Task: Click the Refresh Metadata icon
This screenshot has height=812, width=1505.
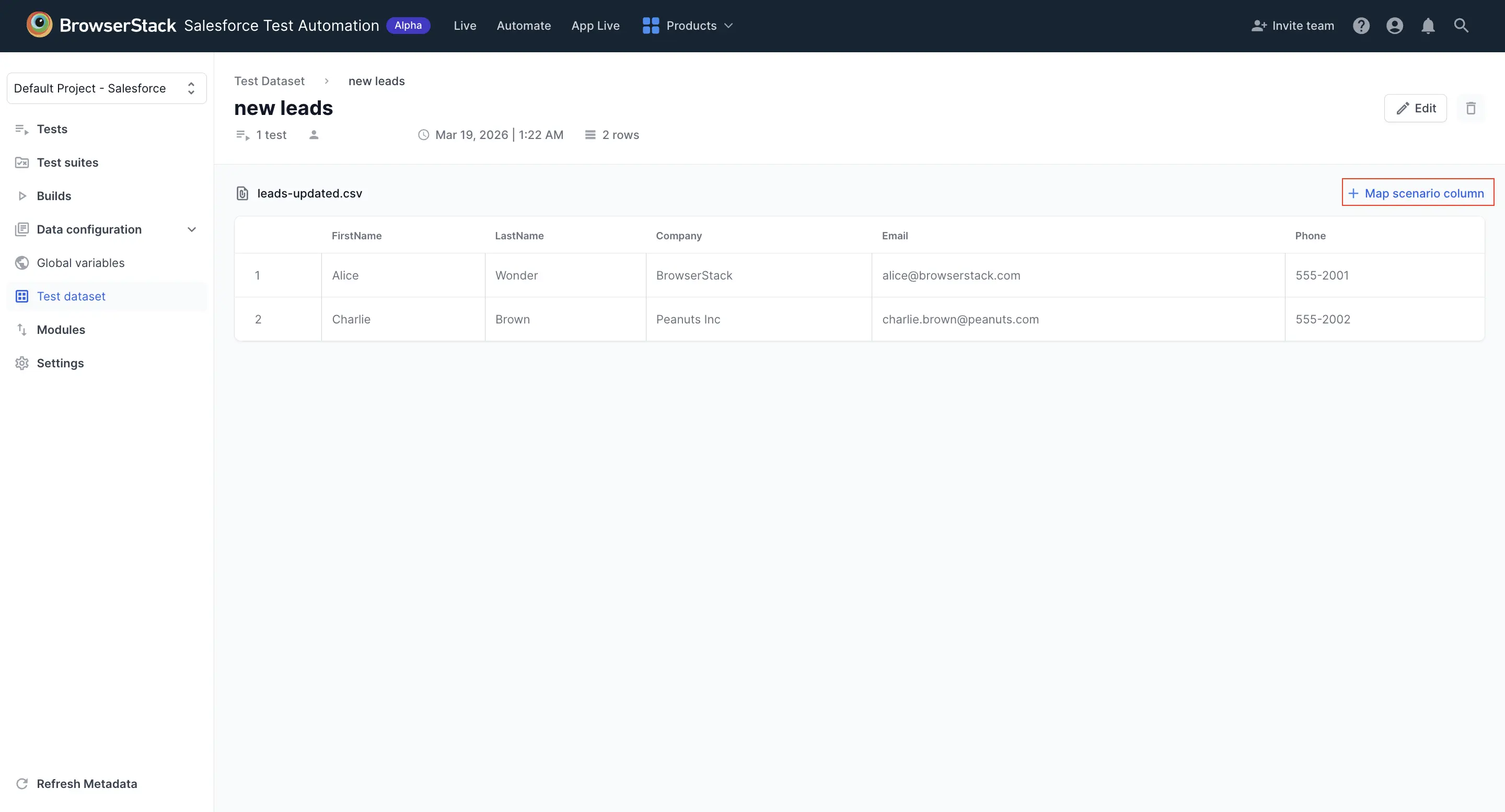Action: click(22, 783)
